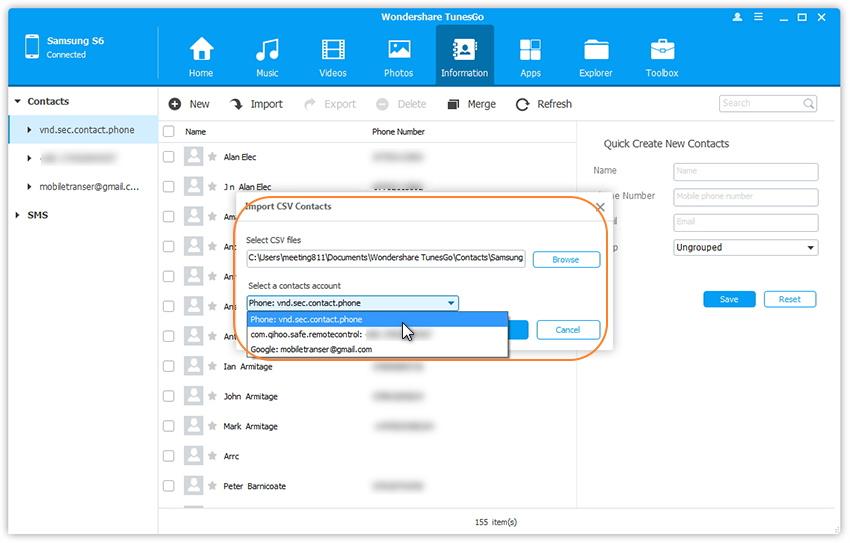Tick the checkbox beside Alan Elec
Image resolution: width=850 pixels, height=543 pixels.
tap(169, 157)
